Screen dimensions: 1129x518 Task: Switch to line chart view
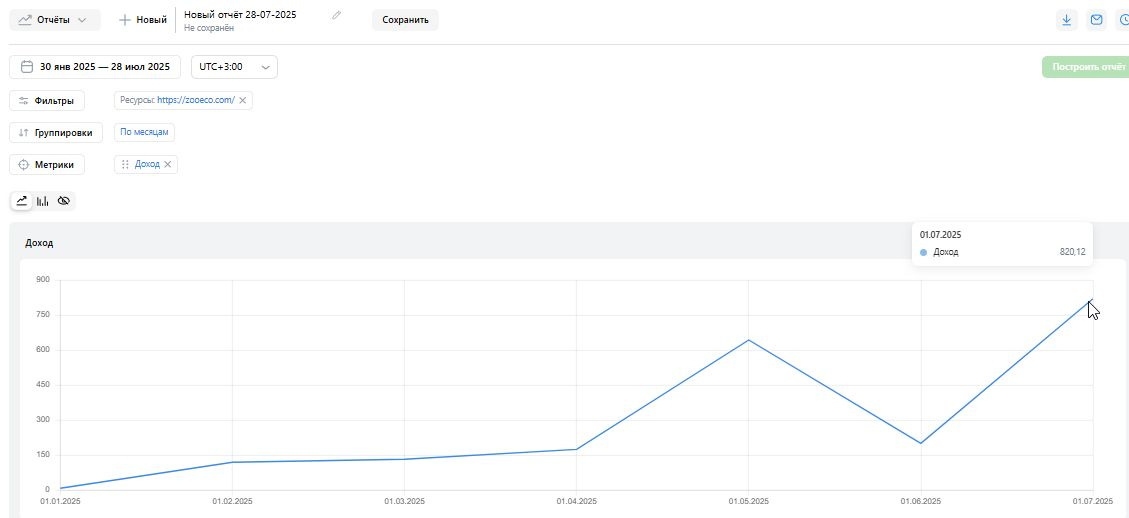click(x=22, y=201)
